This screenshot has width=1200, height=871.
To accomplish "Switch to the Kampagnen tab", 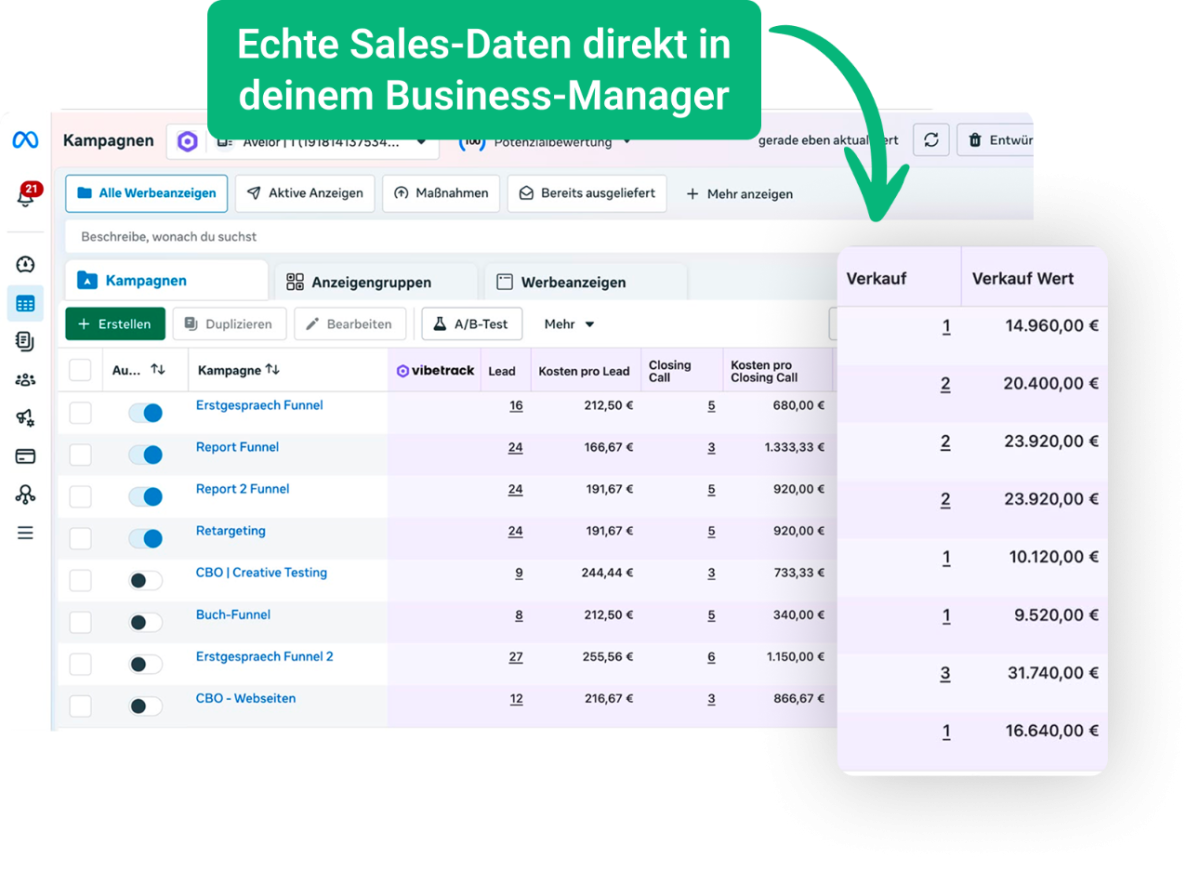I will [x=166, y=281].
